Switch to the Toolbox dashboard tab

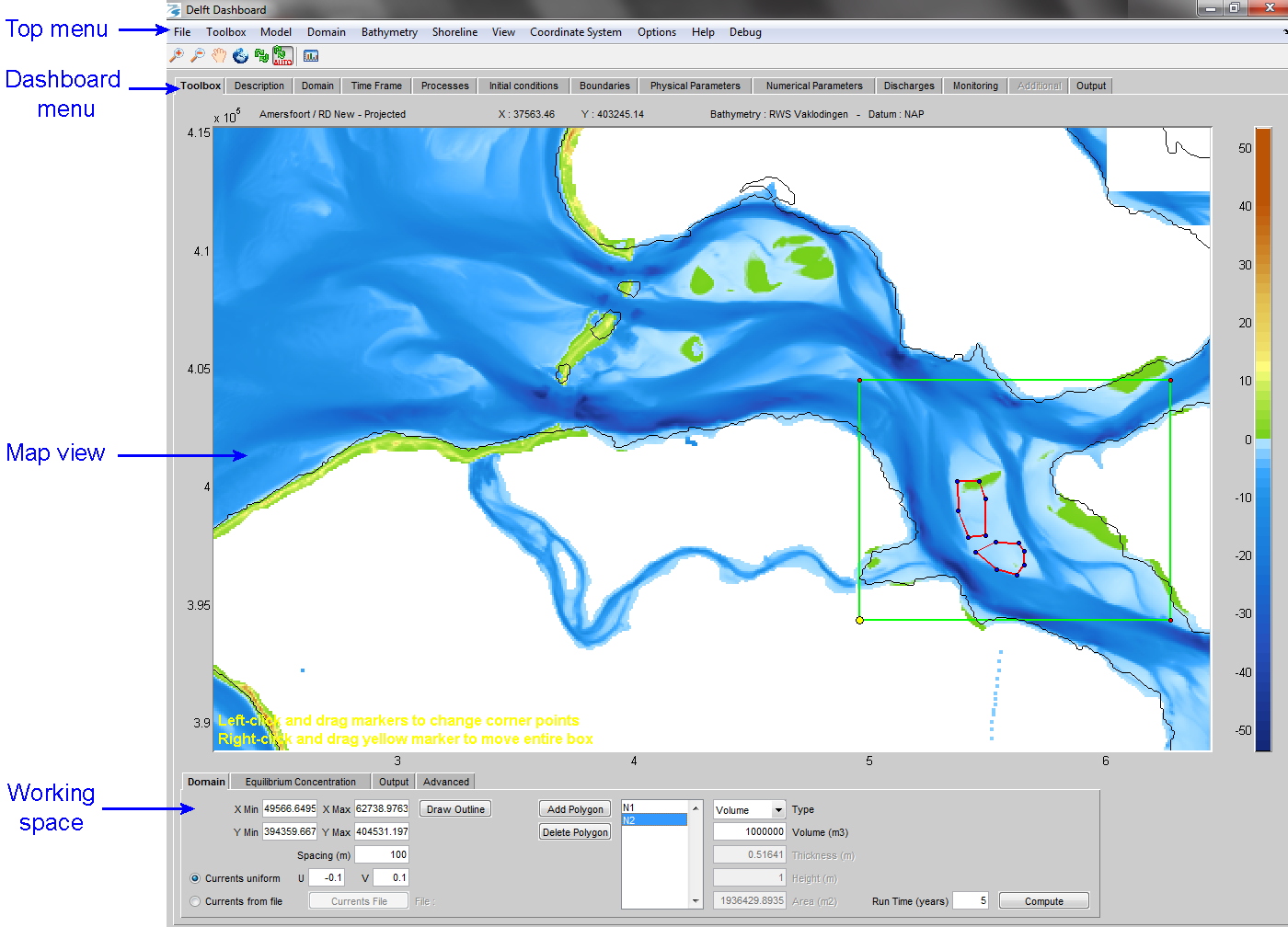pos(201,86)
